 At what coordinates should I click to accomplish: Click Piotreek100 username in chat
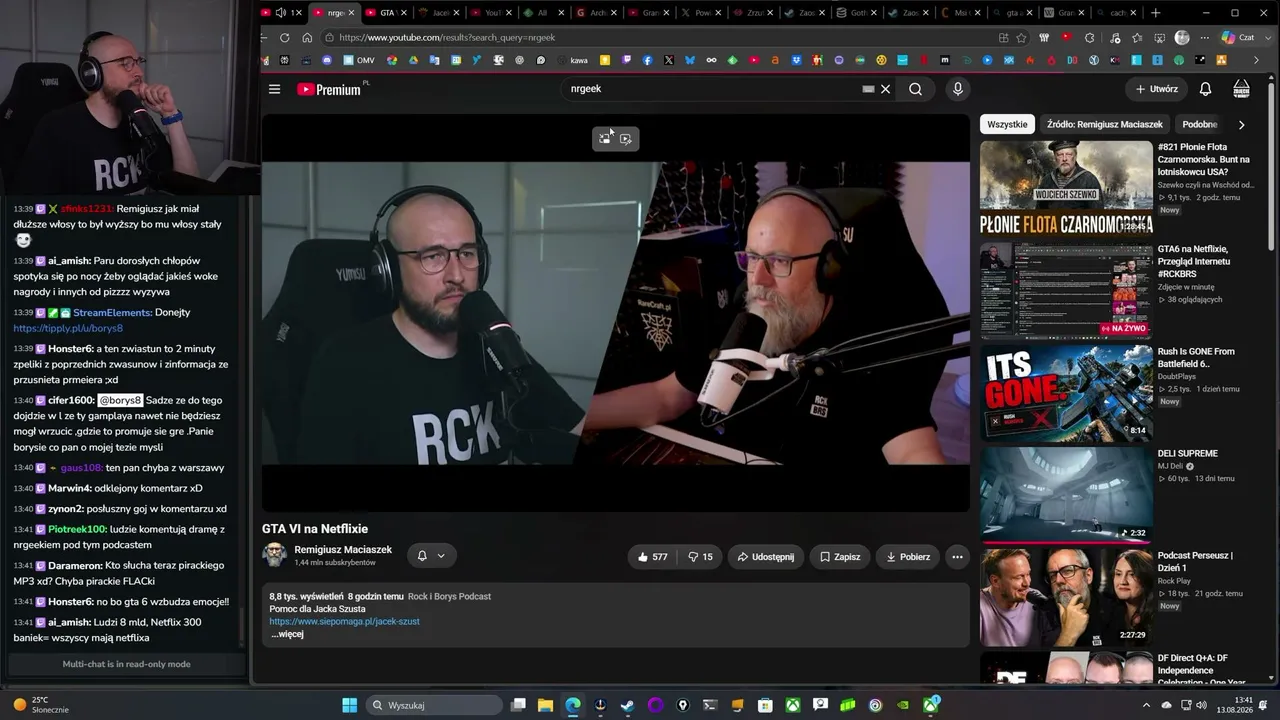coord(77,529)
